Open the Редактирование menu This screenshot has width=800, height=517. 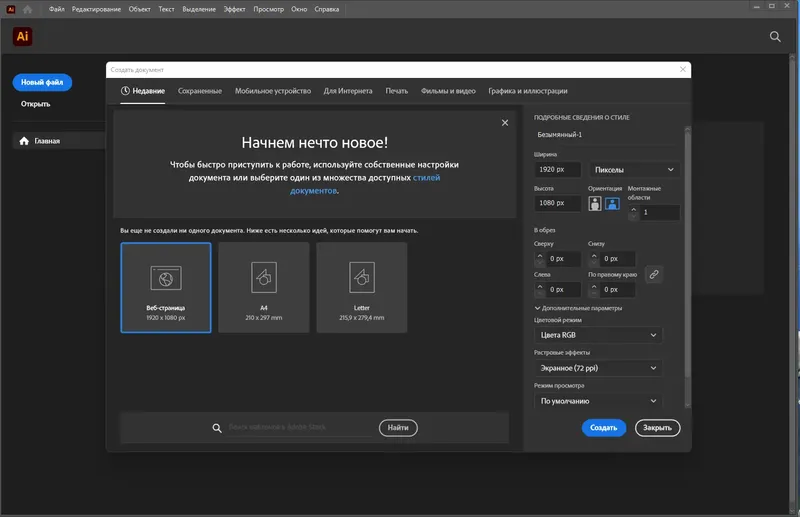coord(96,9)
